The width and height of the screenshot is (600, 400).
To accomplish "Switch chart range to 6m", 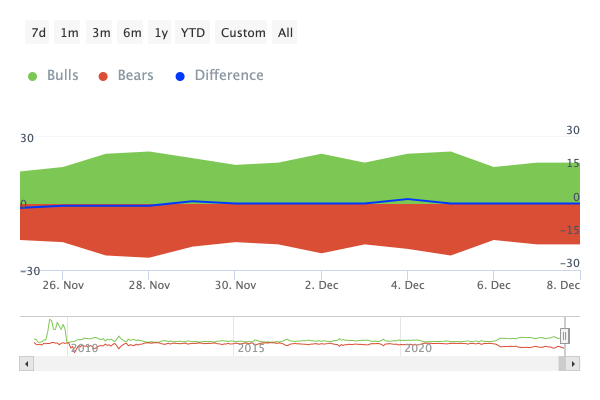I will click(x=130, y=33).
